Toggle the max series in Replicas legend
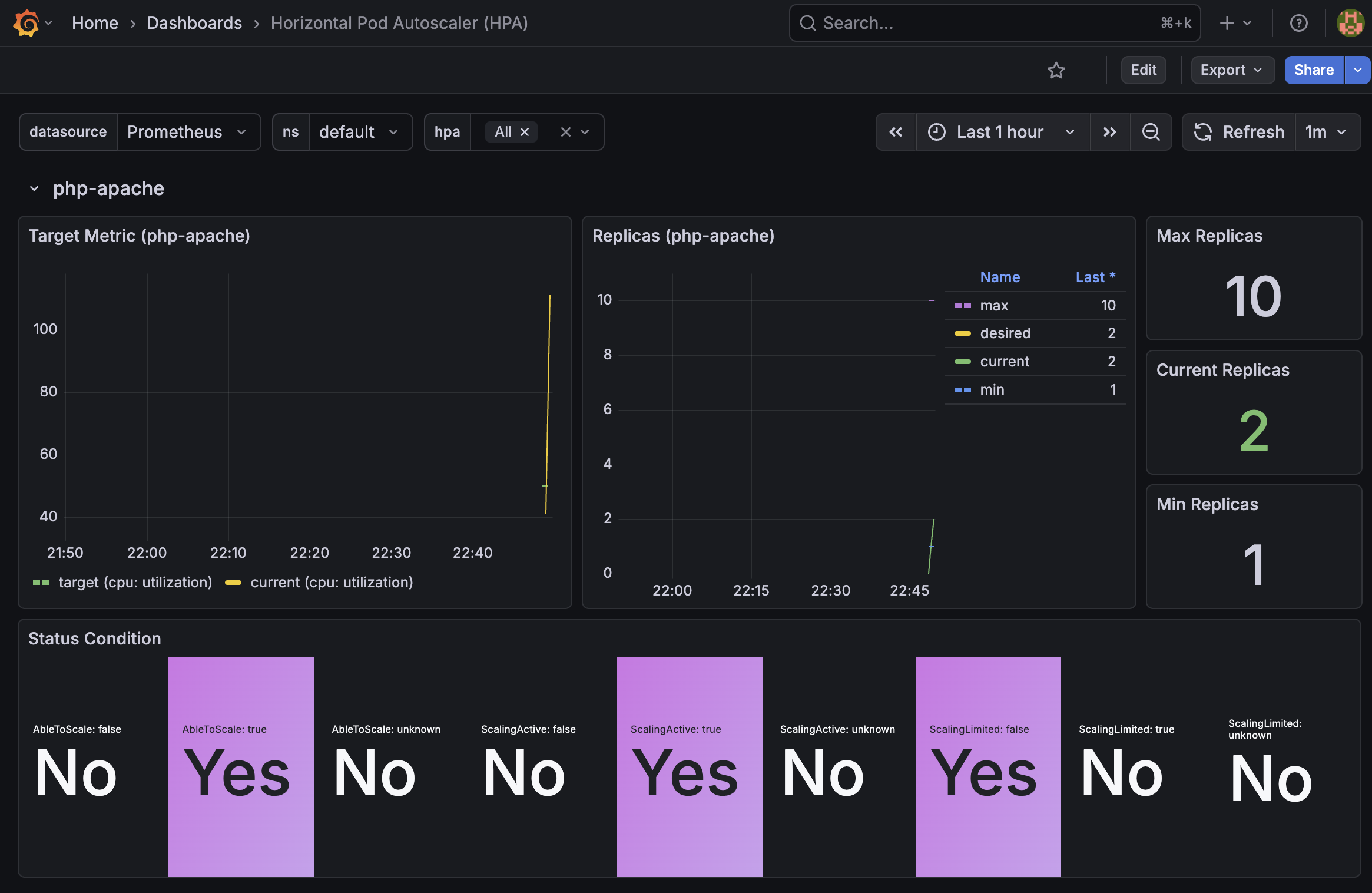The height and width of the screenshot is (893, 1372). click(994, 306)
